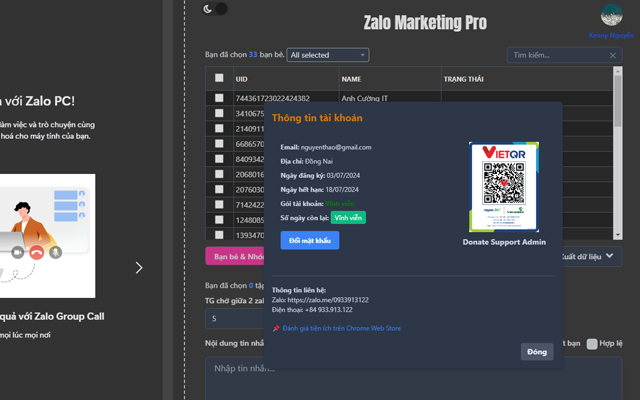Click the Zalo Marketing Pro title

tap(425, 22)
